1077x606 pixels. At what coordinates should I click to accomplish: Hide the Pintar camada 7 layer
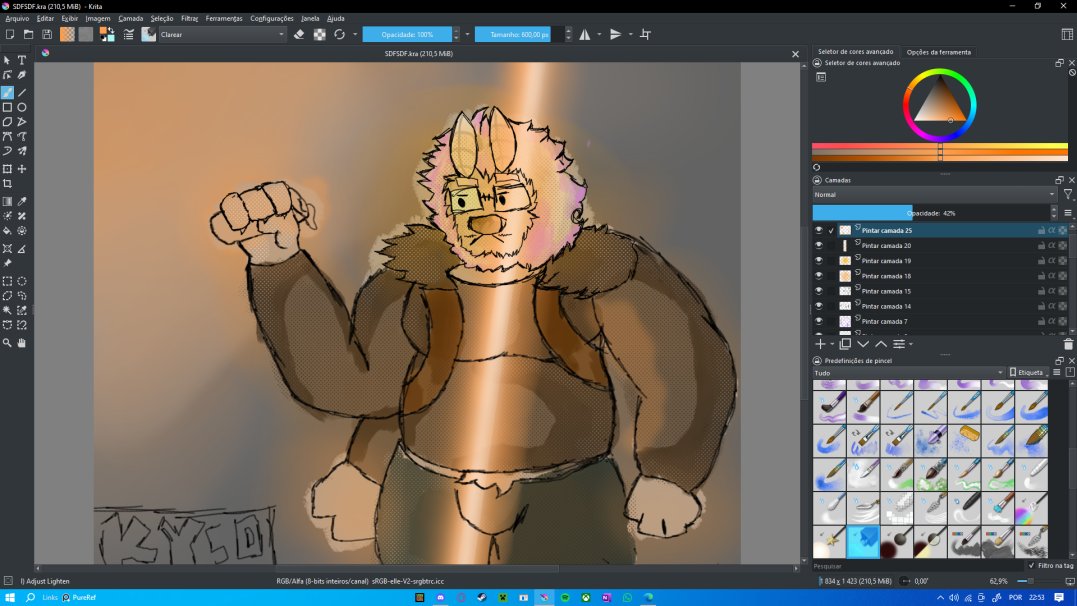click(818, 321)
